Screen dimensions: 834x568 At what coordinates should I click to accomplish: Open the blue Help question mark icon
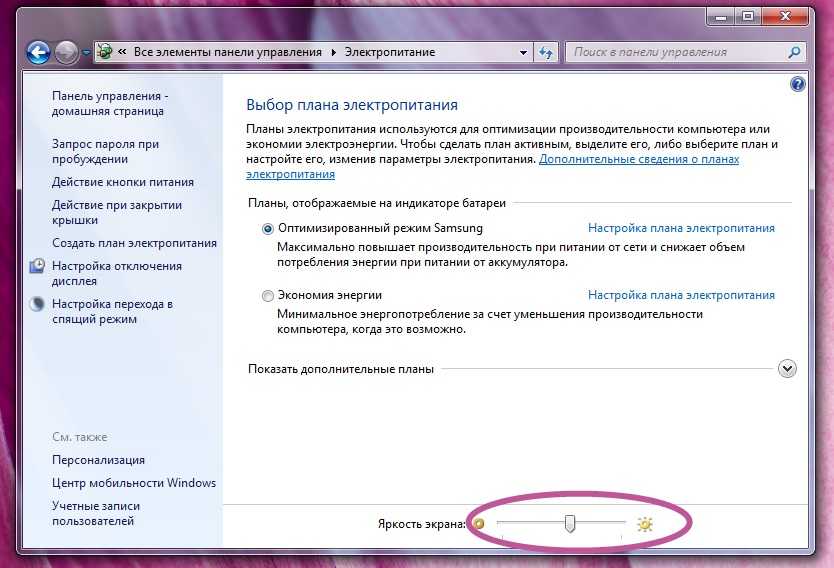[x=797, y=84]
